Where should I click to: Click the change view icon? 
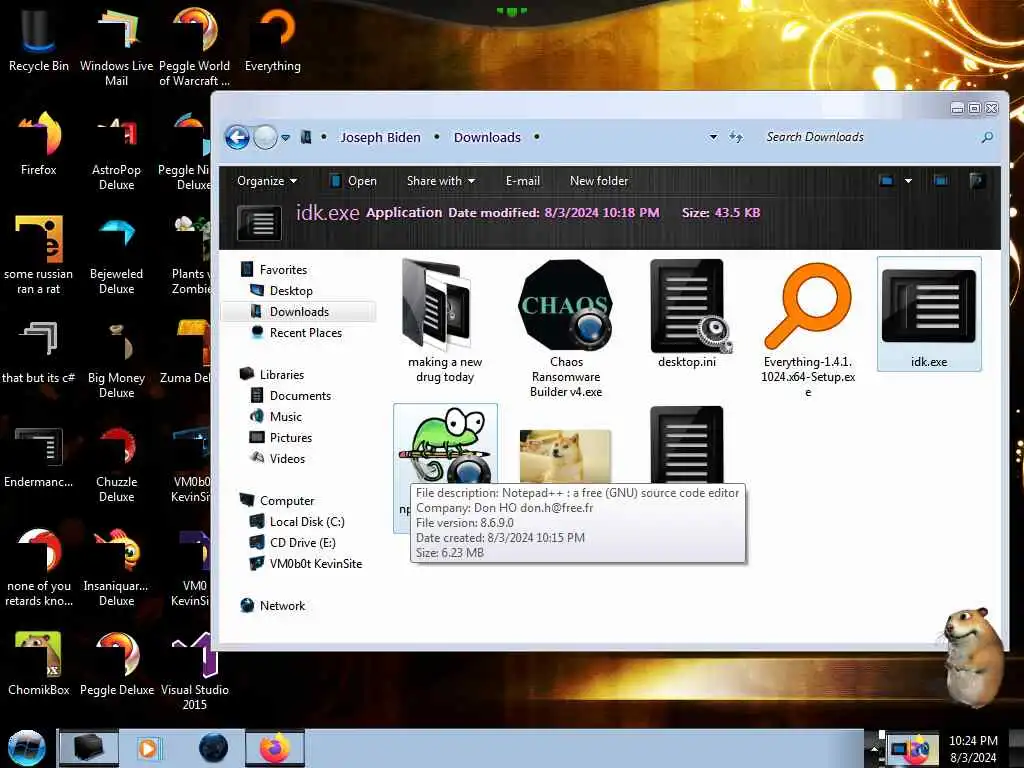886,181
